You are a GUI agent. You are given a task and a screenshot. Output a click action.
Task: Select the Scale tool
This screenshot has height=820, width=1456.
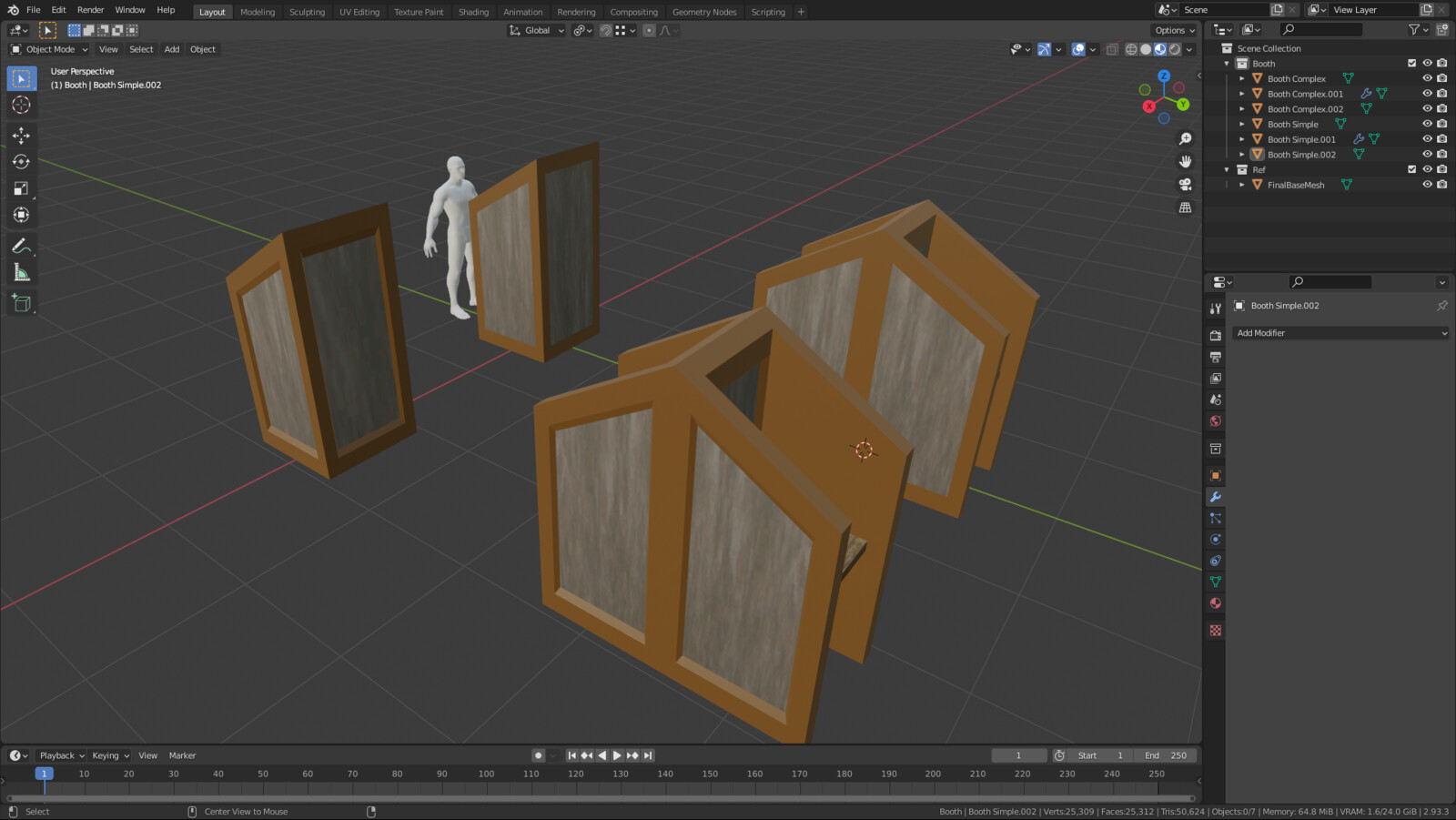pyautogui.click(x=22, y=188)
